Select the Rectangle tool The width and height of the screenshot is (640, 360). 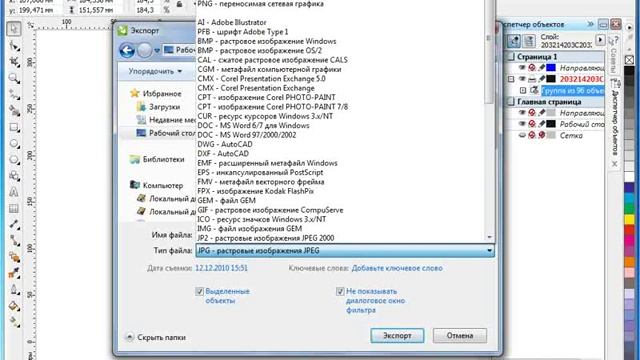coord(14,127)
